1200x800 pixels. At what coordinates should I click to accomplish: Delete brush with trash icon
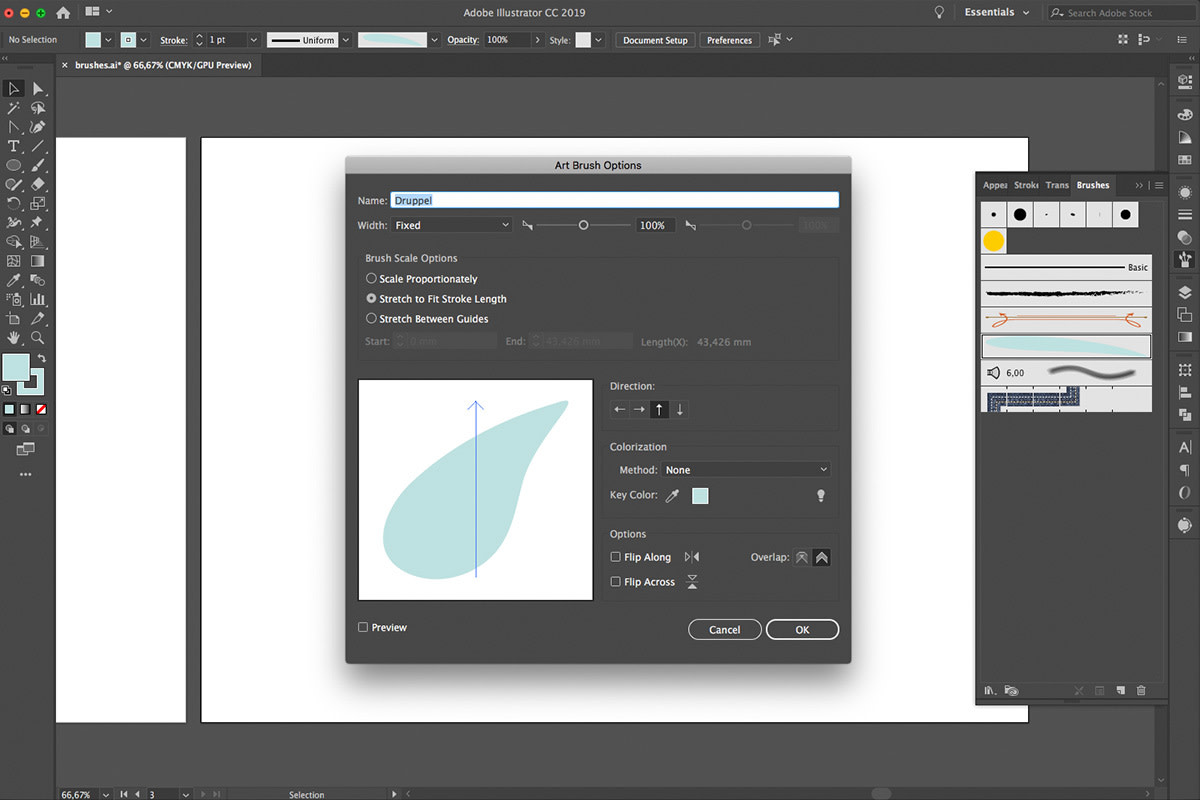(x=1141, y=690)
